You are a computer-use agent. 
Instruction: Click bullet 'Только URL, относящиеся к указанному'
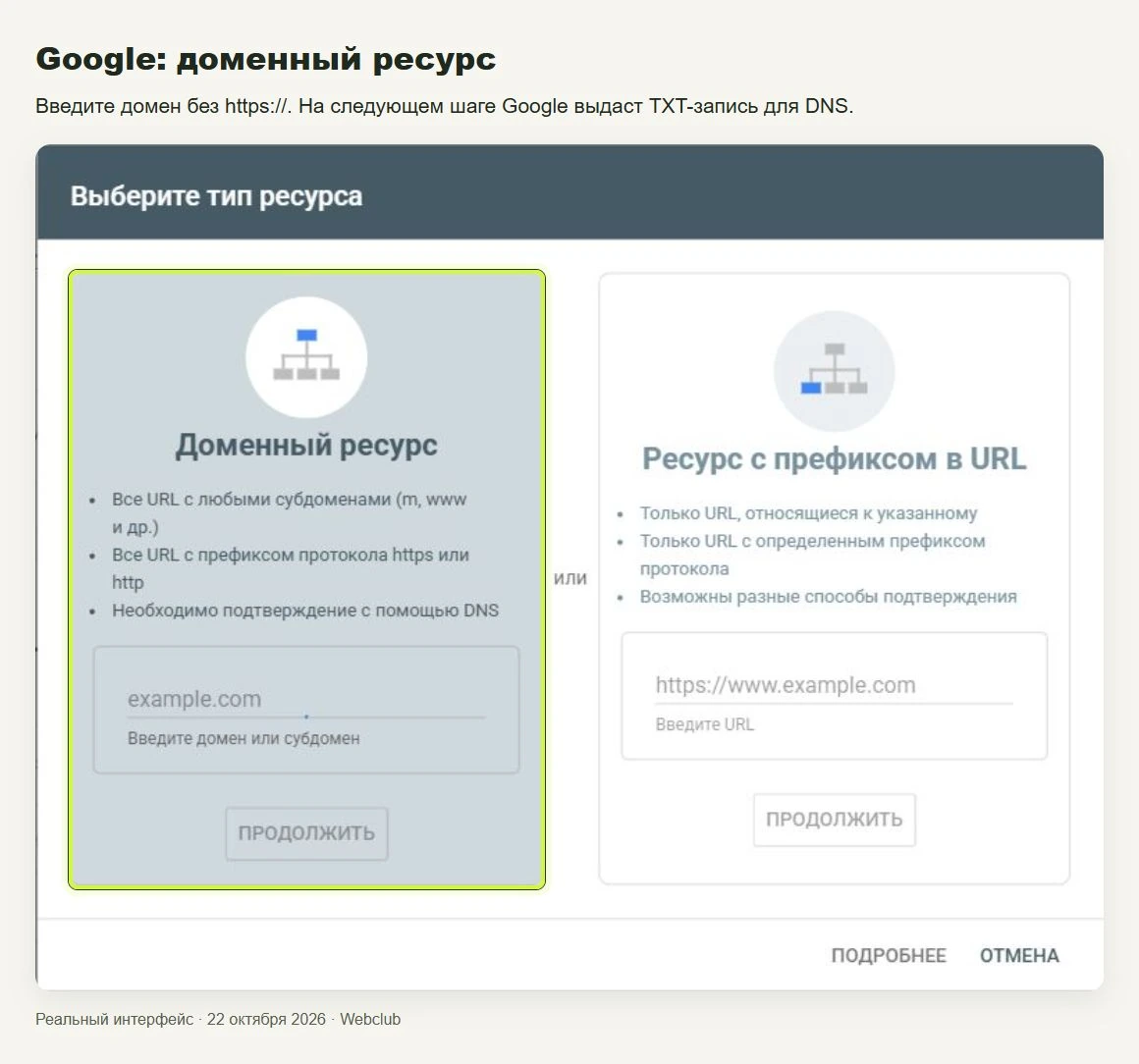(x=808, y=513)
